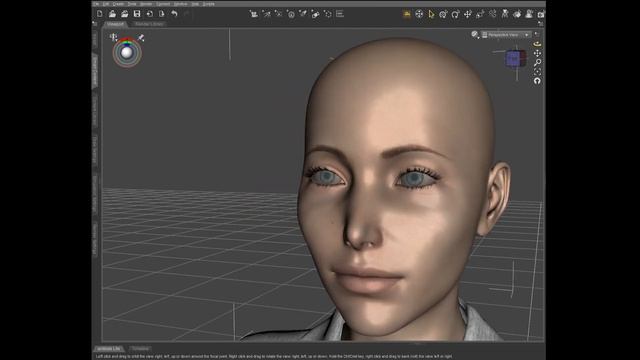Click the axis icon left of the color sphere
This screenshot has height=360, width=640.
pos(113,38)
